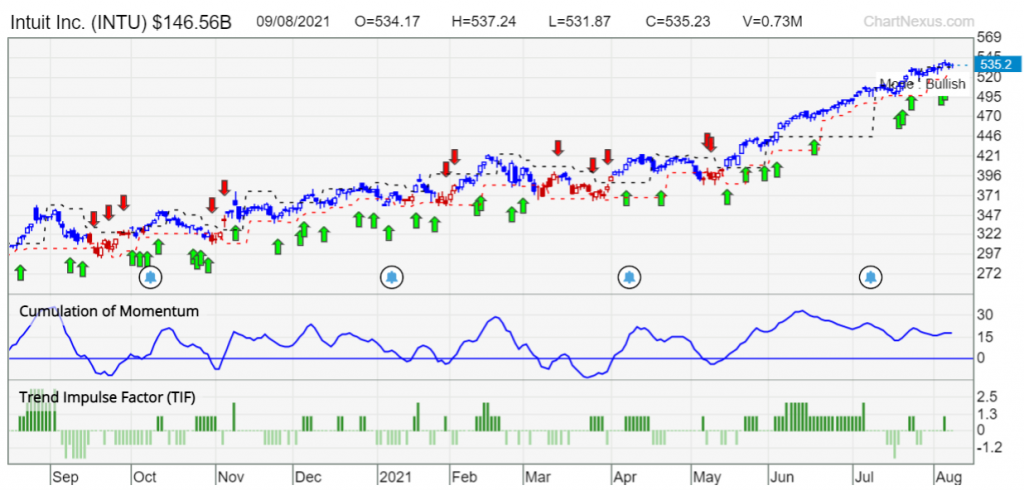Click the date 09/08/2021 in header
This screenshot has width=1024, height=490.
tap(291, 22)
